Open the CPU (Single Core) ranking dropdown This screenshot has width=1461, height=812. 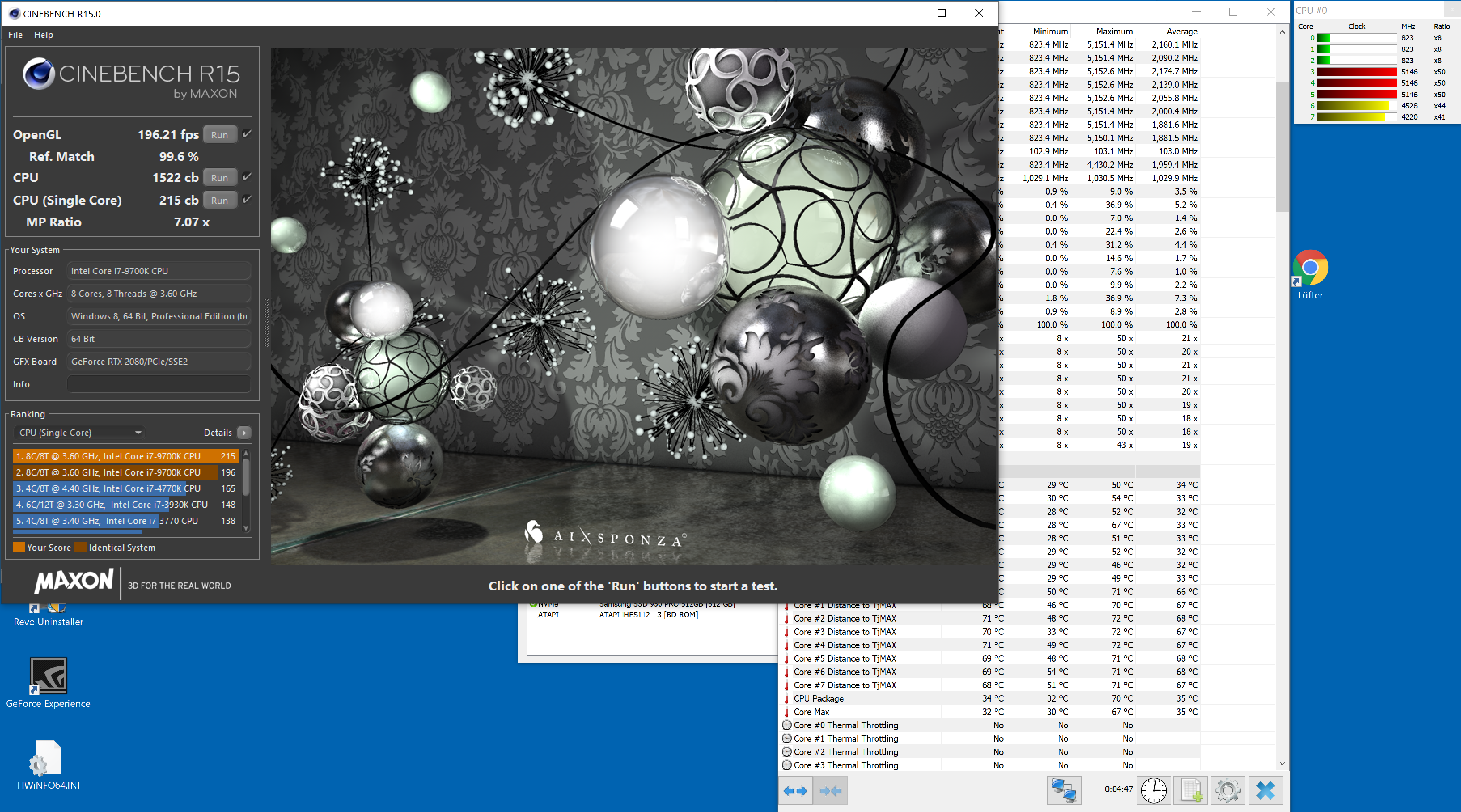(x=79, y=433)
